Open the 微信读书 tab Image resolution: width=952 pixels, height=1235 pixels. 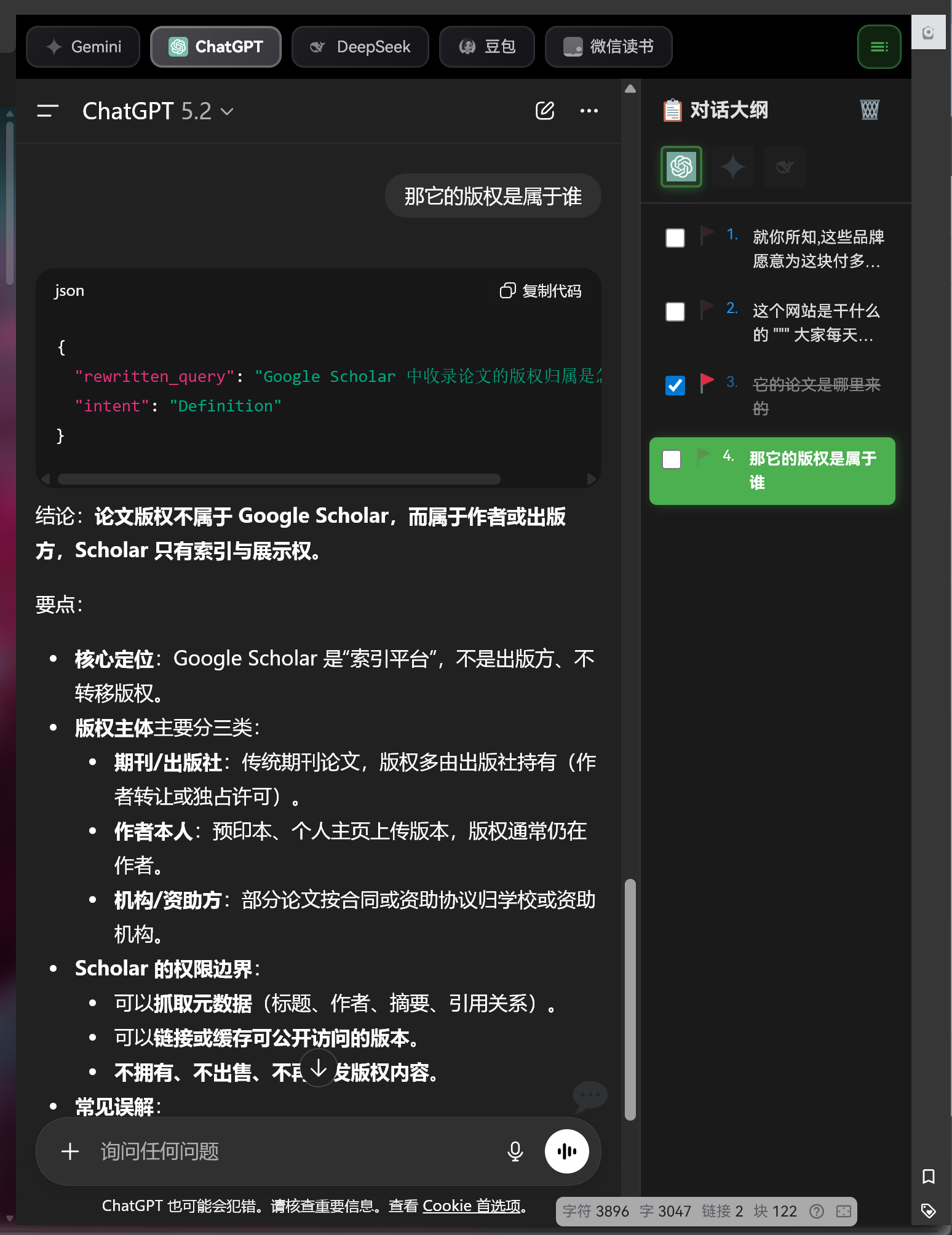point(609,47)
